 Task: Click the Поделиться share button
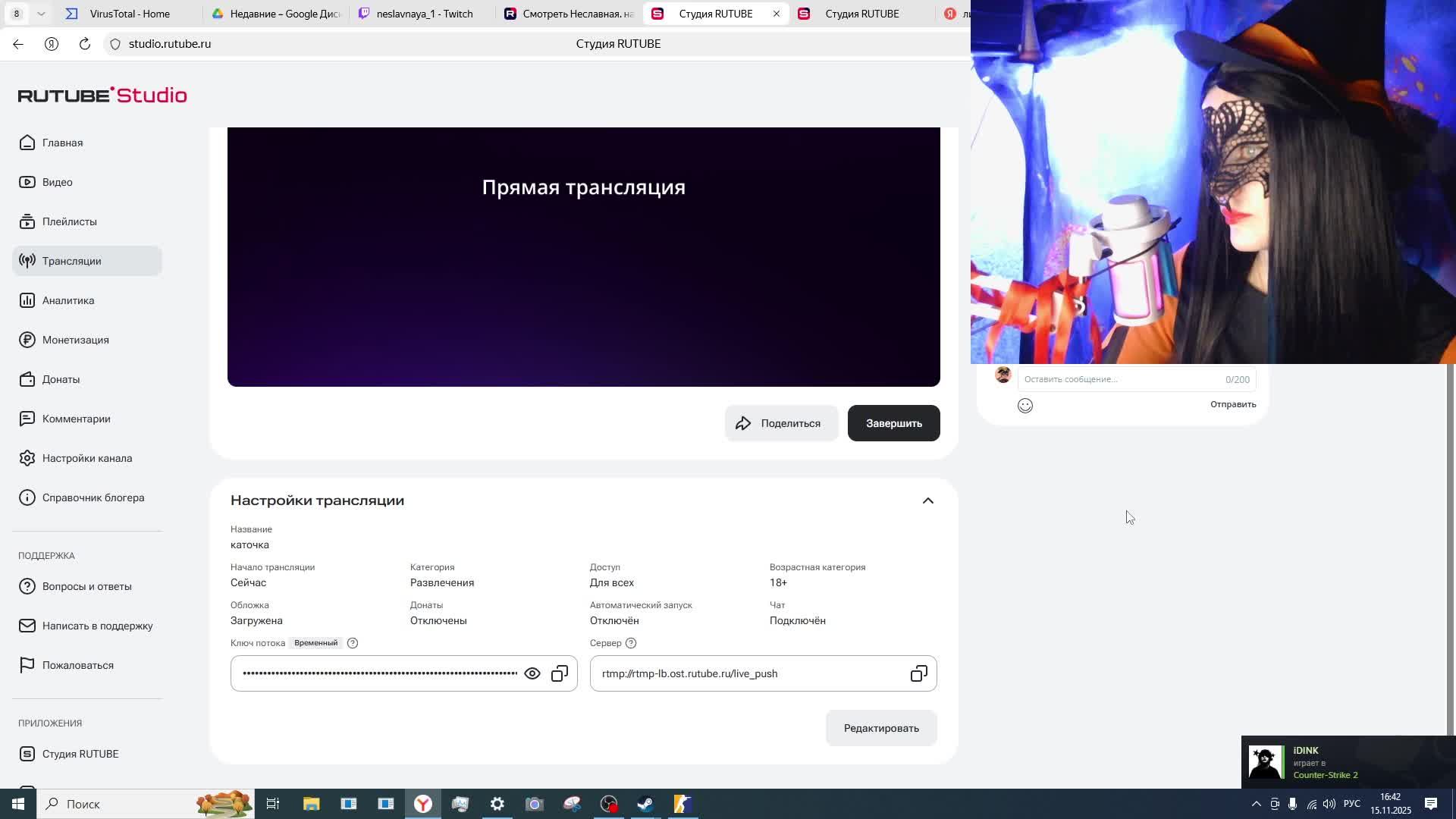click(x=780, y=423)
